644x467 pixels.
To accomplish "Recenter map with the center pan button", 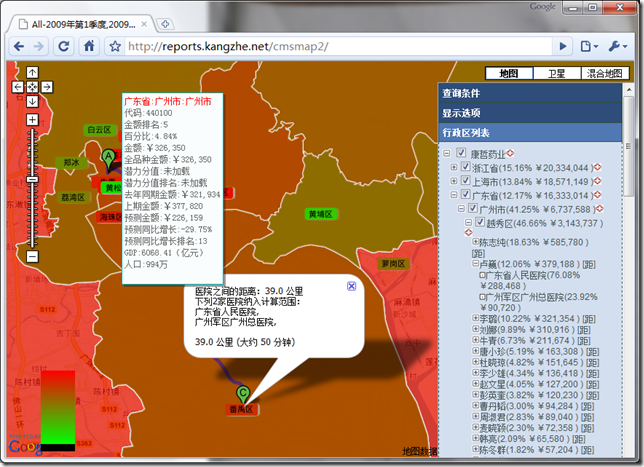I will pos(32,87).
